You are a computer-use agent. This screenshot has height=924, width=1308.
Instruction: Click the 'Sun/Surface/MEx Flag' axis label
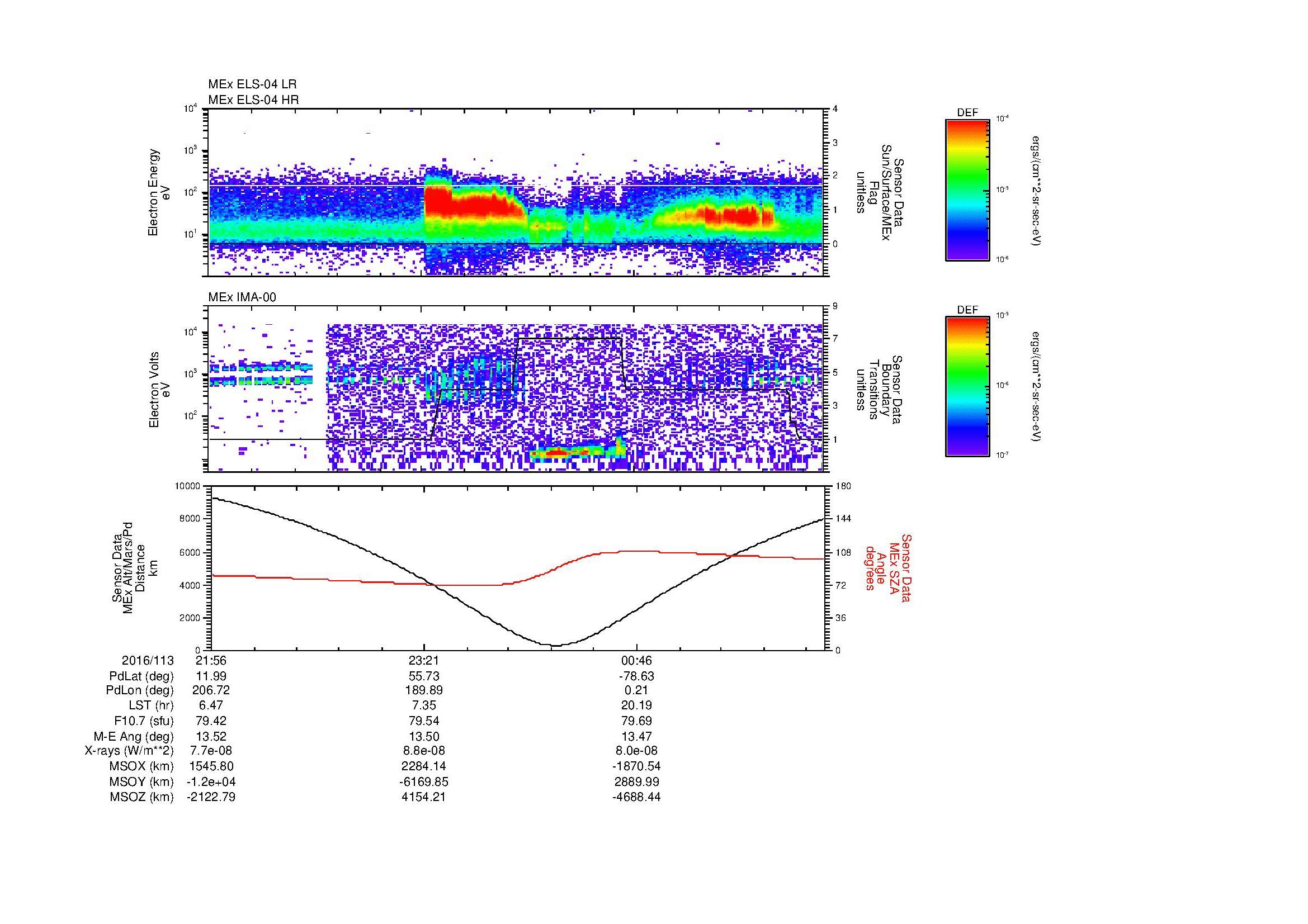click(879, 192)
